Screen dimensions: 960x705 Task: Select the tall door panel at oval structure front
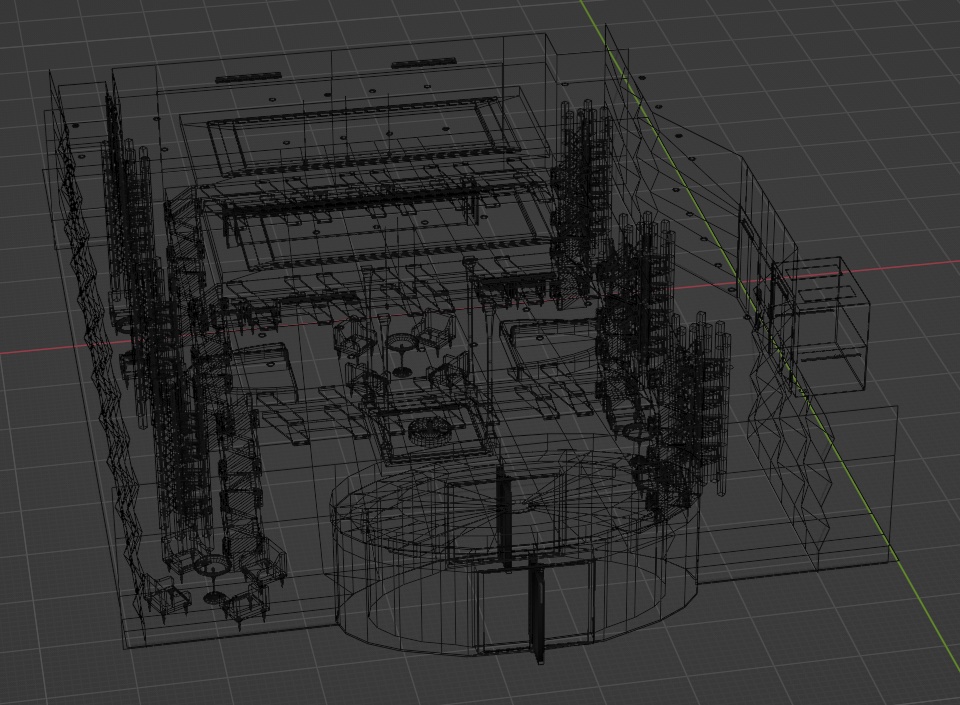click(x=537, y=609)
